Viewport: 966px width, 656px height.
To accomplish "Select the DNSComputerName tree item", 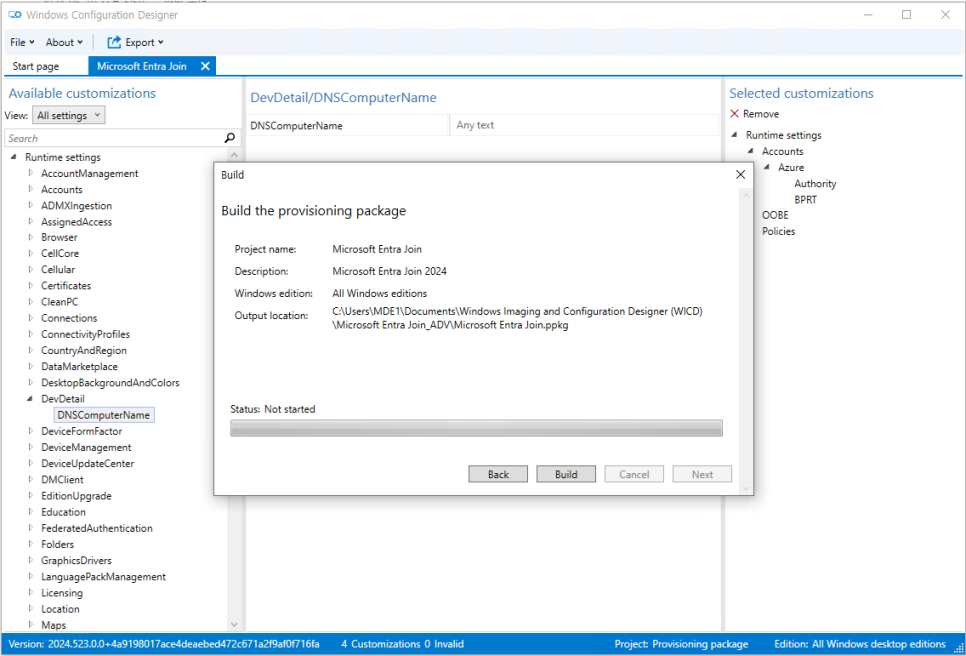I will click(104, 415).
